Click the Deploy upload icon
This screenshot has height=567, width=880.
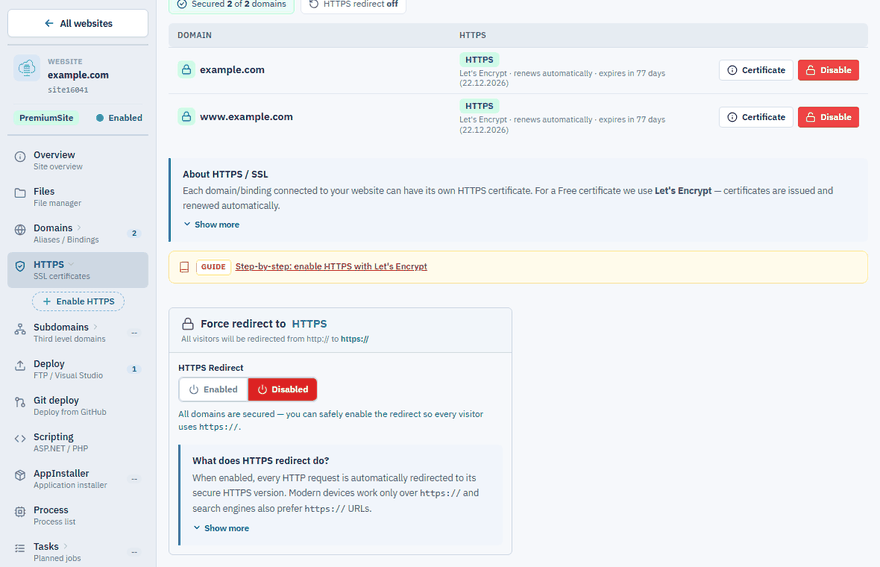[x=20, y=366]
